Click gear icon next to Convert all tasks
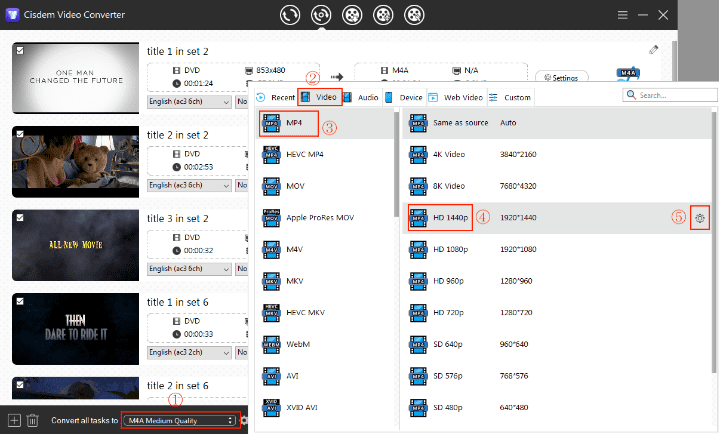Viewport: 719px width, 434px height. coord(244,420)
